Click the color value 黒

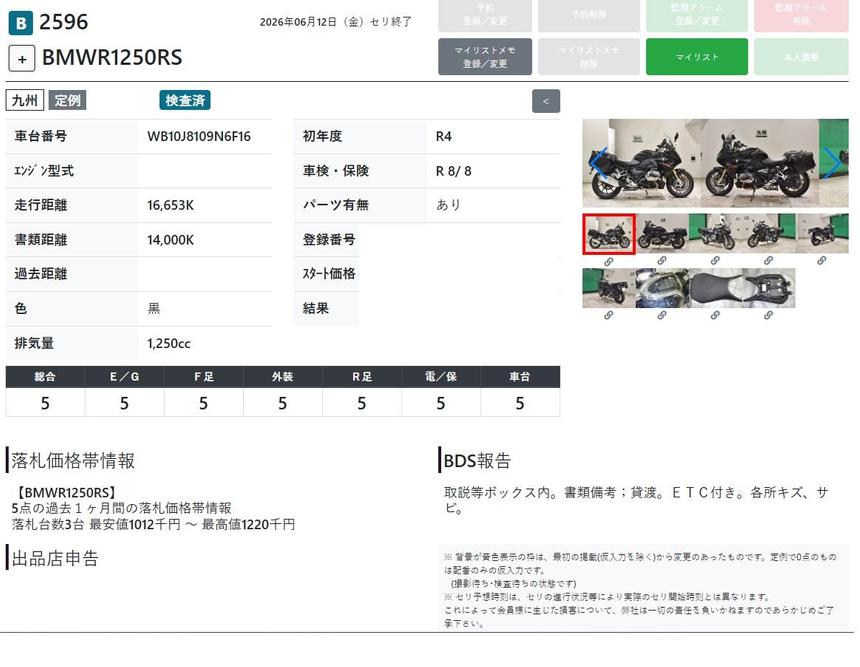[x=154, y=308]
